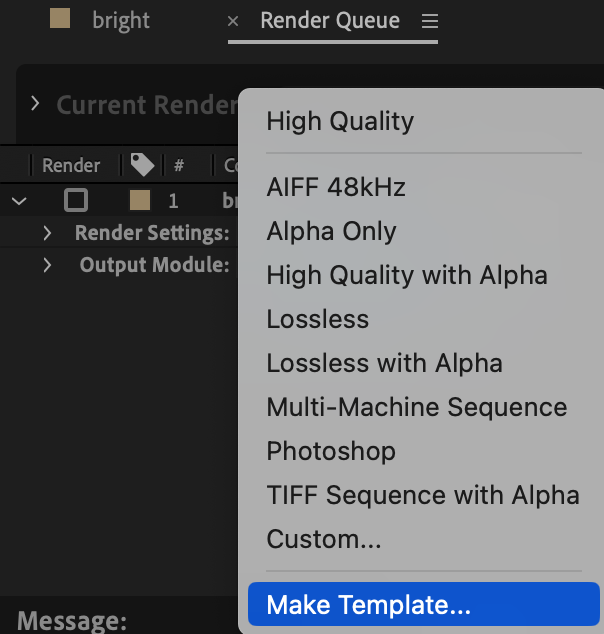
Task: Collapse render queue item 1
Action: pyautogui.click(x=18, y=200)
